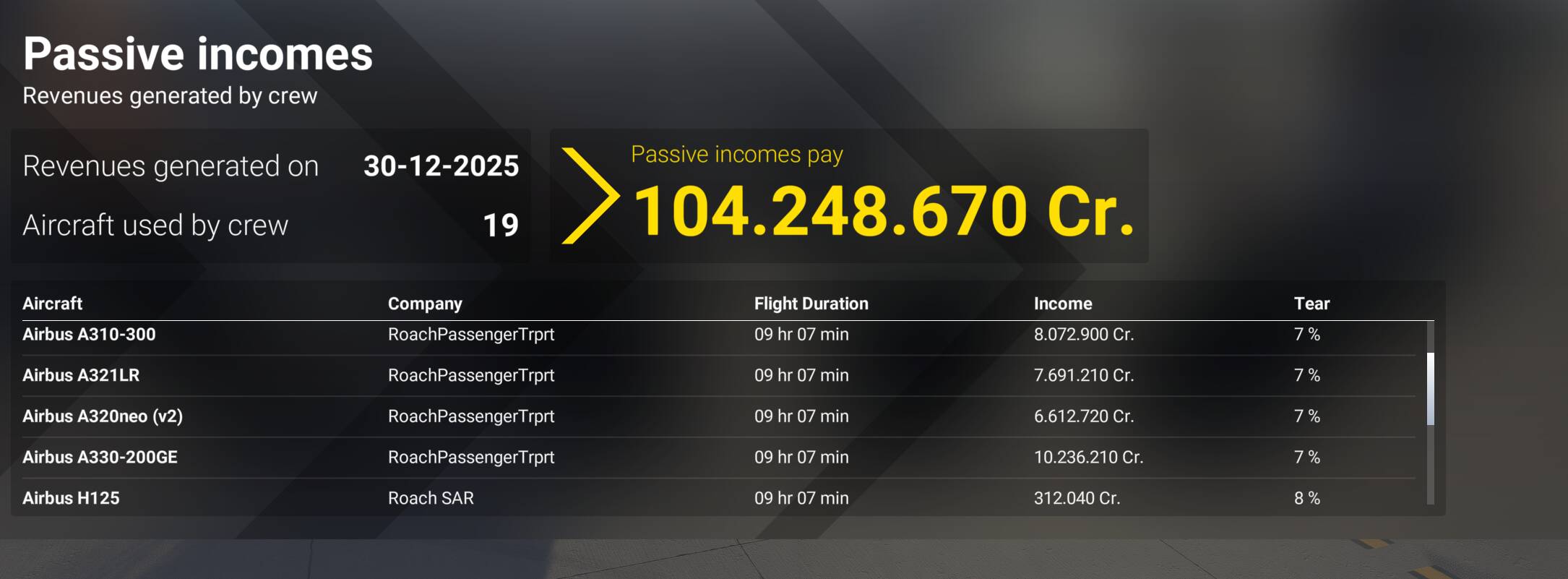
Task: Click the aircraft used count 19
Action: tap(501, 226)
